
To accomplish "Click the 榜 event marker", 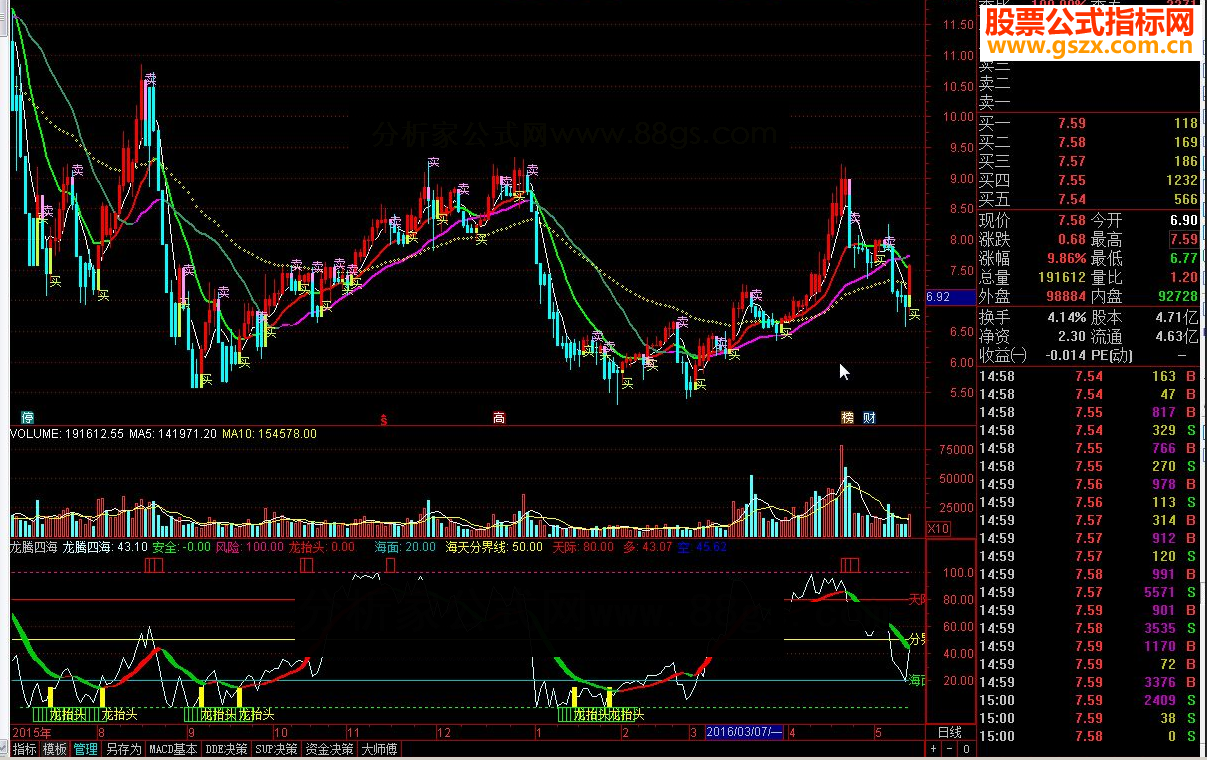I will [x=848, y=417].
